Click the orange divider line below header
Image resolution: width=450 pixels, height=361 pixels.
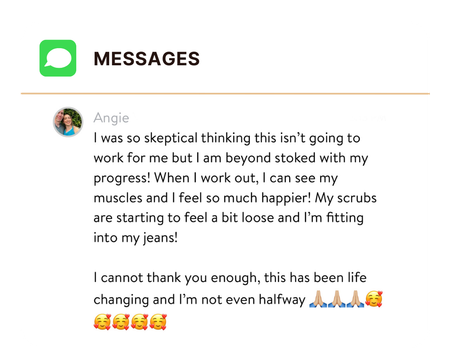click(225, 94)
